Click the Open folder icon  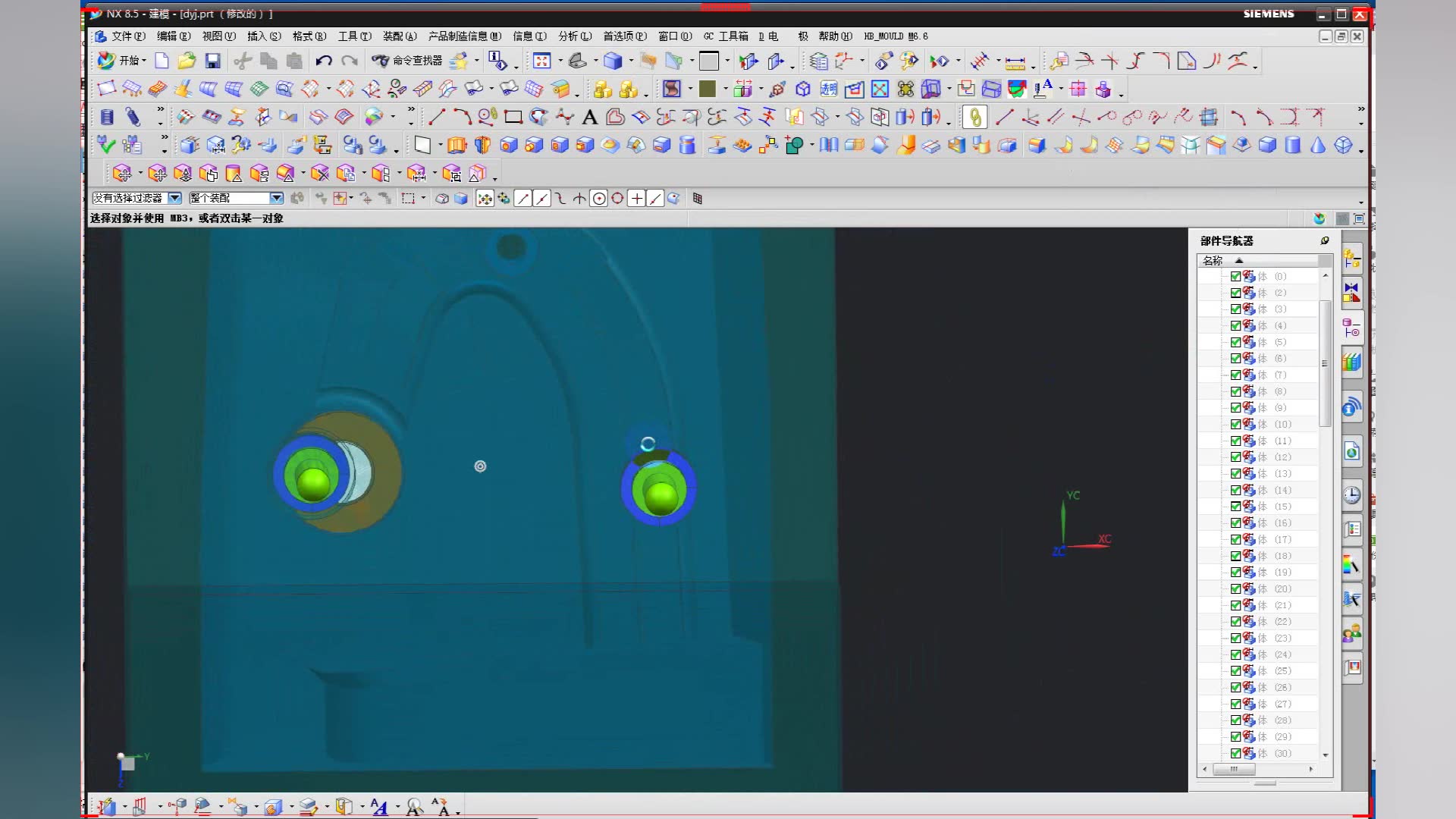[x=187, y=61]
